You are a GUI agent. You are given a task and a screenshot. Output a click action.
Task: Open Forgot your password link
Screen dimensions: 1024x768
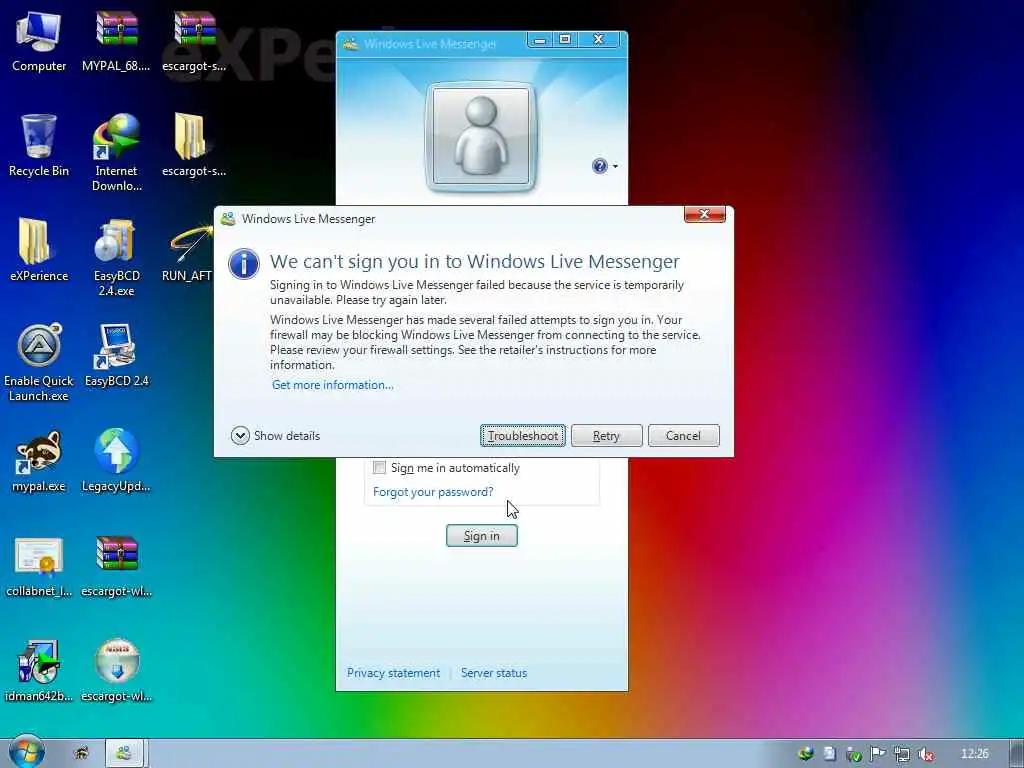433,492
